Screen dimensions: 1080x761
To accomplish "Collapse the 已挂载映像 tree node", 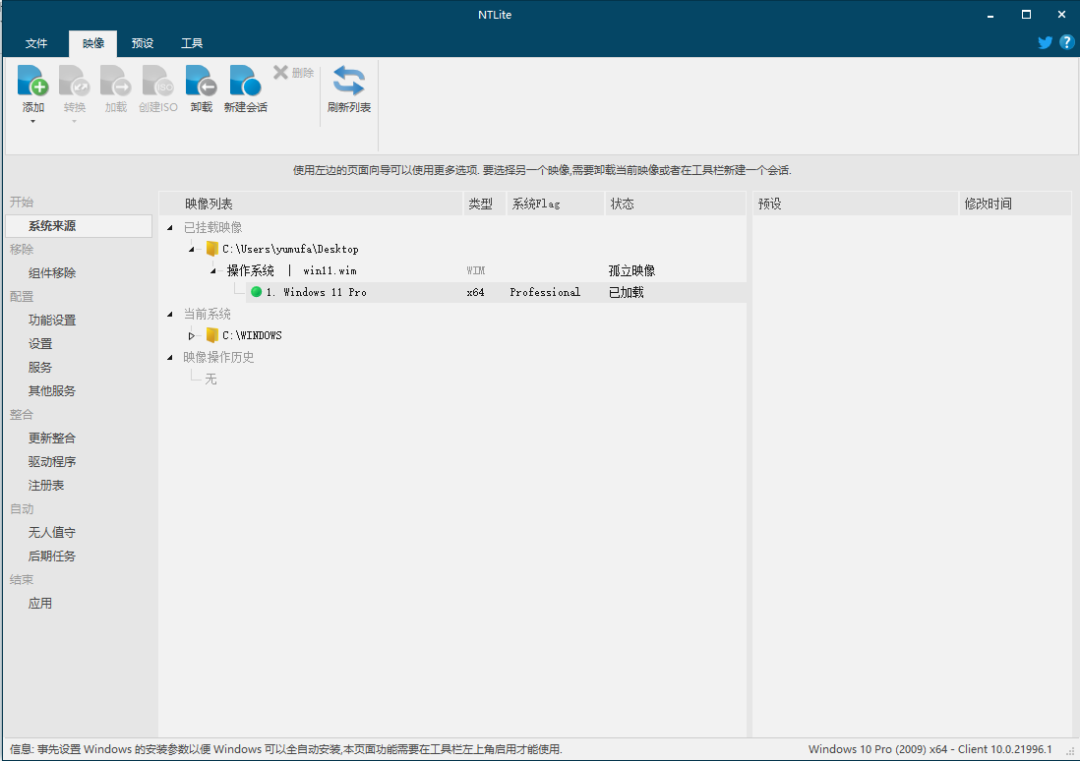I will click(x=170, y=227).
